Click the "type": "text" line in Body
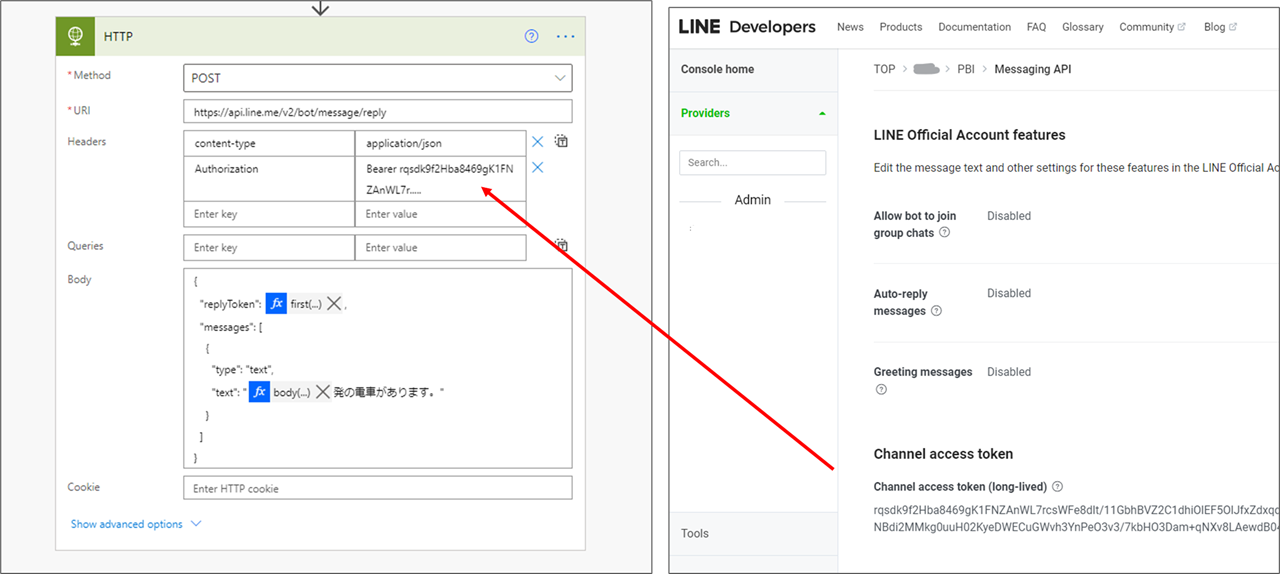The image size is (1280, 574). [x=243, y=370]
